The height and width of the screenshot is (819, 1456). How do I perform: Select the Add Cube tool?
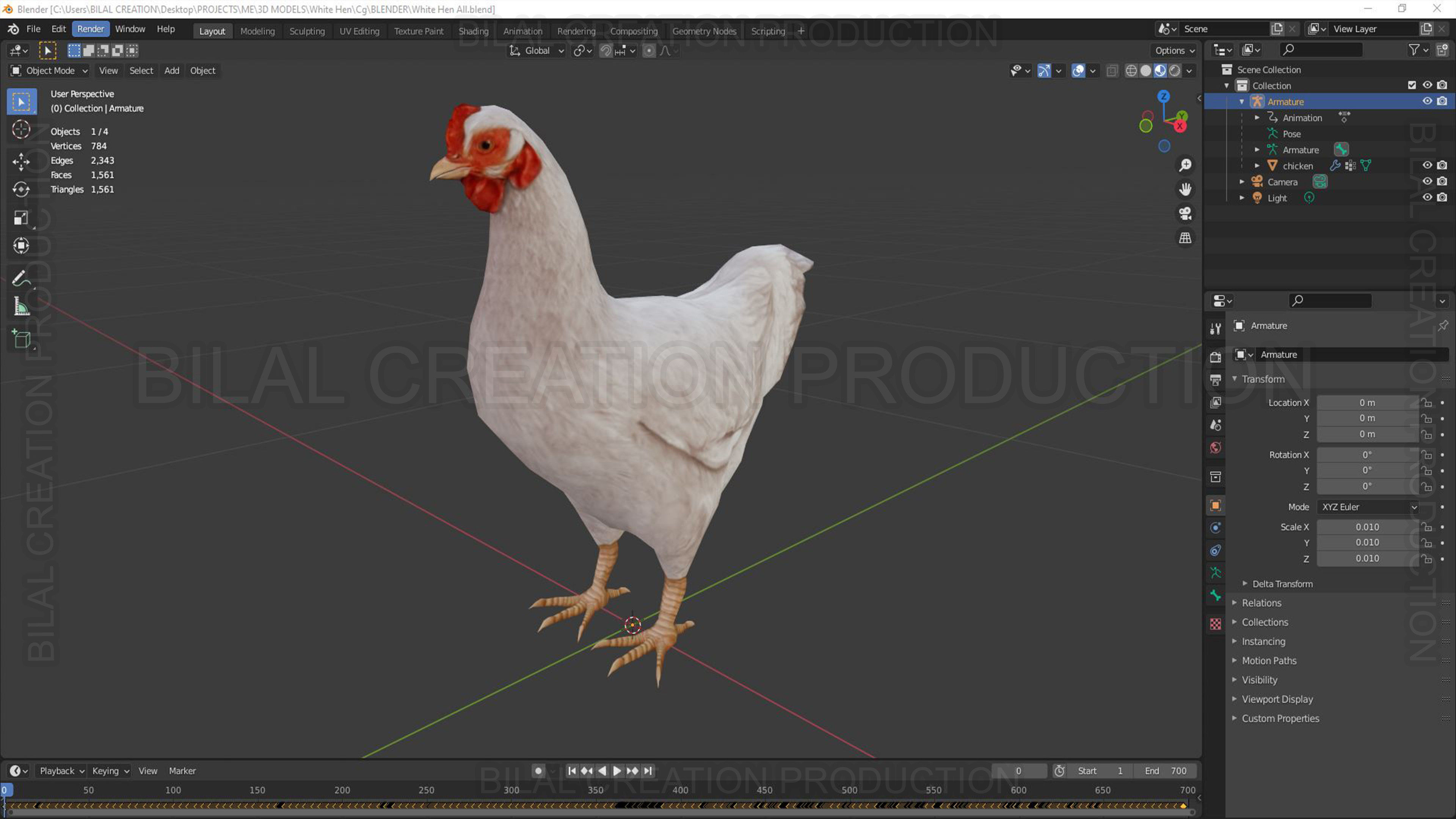coord(22,339)
